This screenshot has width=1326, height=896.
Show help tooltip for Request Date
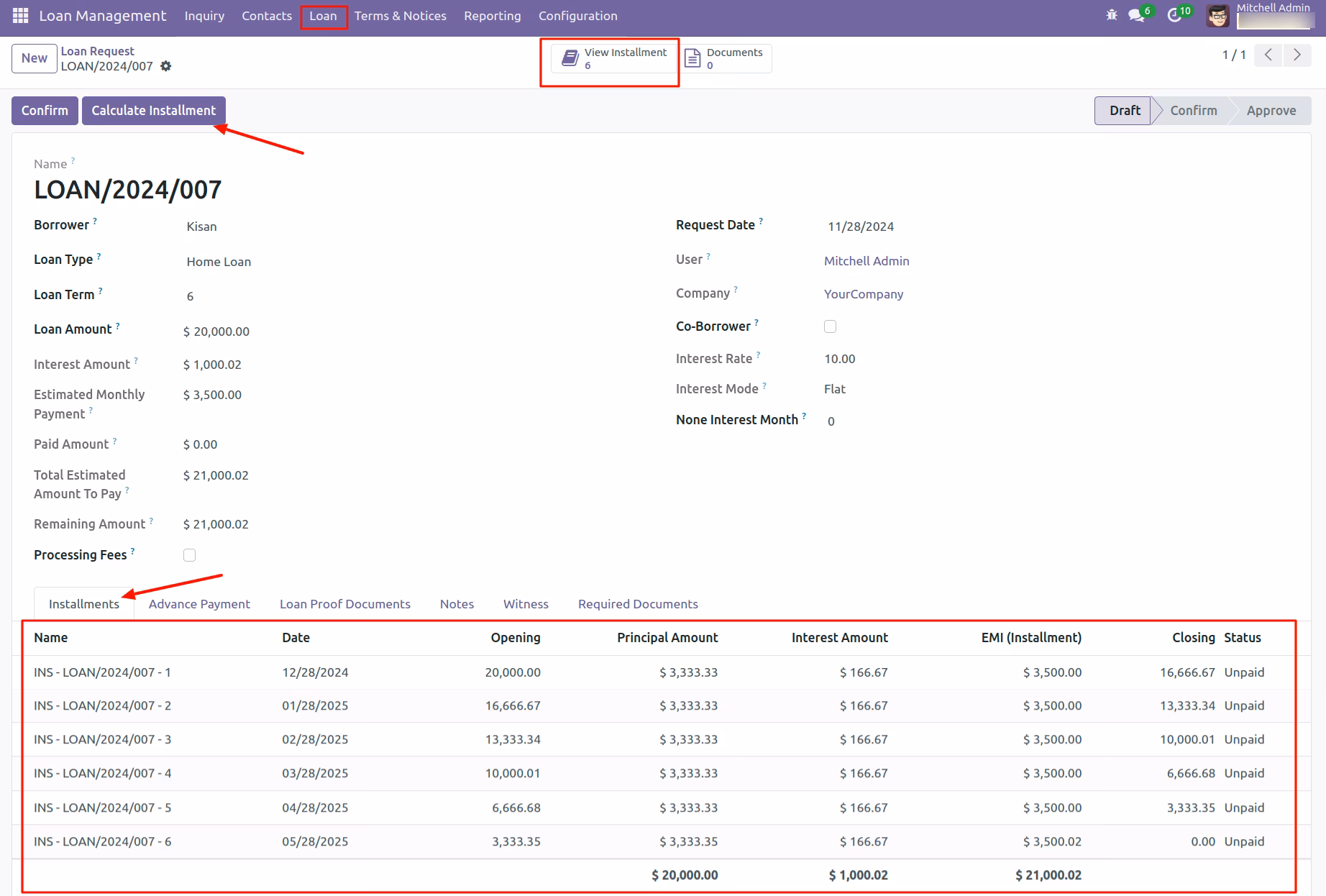pyautogui.click(x=761, y=221)
